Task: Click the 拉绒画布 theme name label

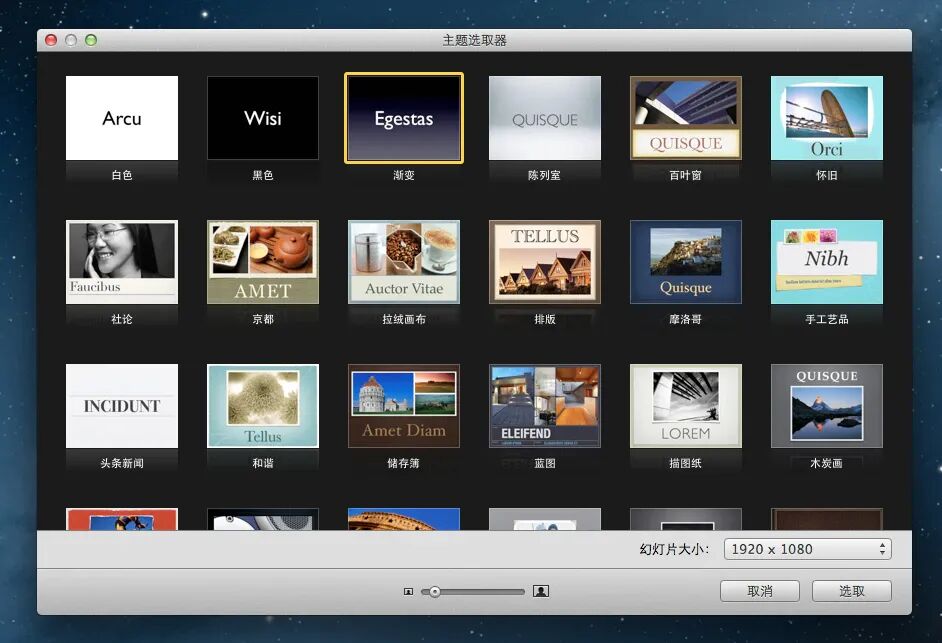Action: pyautogui.click(x=404, y=319)
